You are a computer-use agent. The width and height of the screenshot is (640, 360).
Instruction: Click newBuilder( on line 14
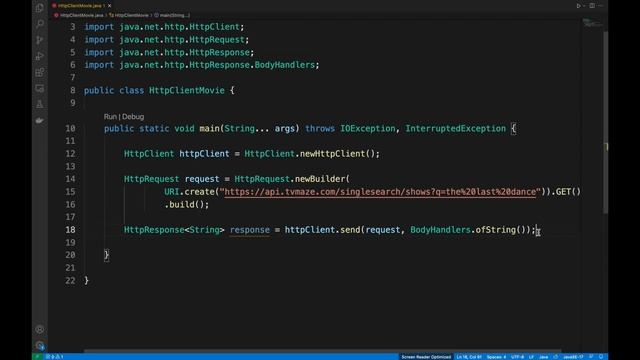322,179
